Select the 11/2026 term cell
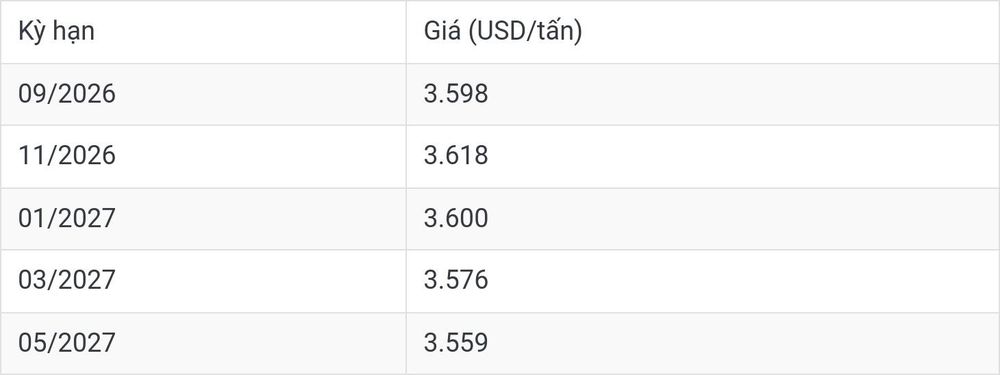Screen dimensions: 1000x375 click(203, 156)
